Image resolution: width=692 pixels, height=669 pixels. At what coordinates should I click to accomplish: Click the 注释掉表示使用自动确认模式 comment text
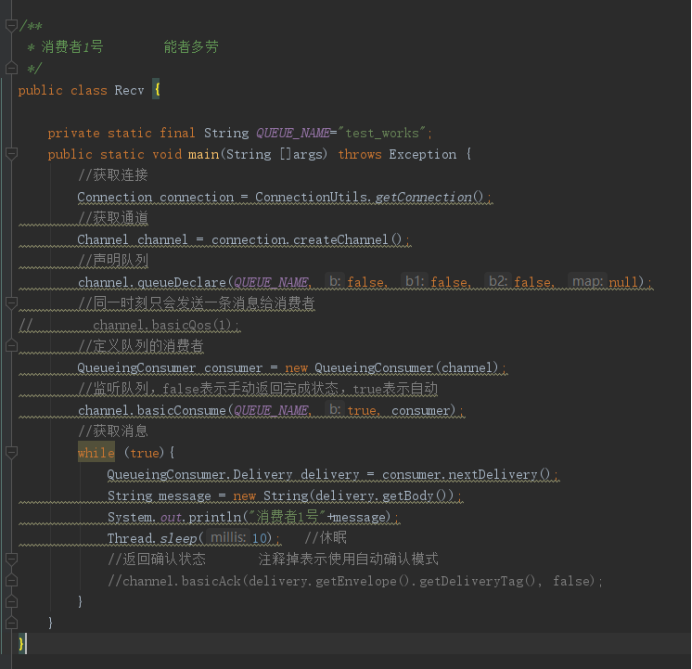pyautogui.click(x=348, y=559)
